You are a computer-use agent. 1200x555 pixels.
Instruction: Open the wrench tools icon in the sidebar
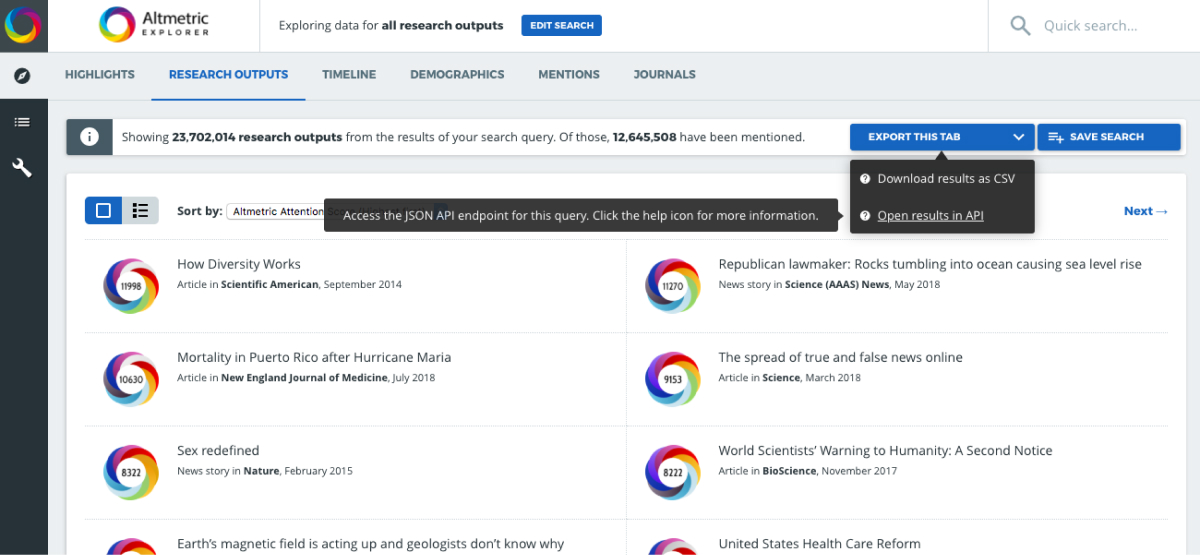(x=22, y=168)
